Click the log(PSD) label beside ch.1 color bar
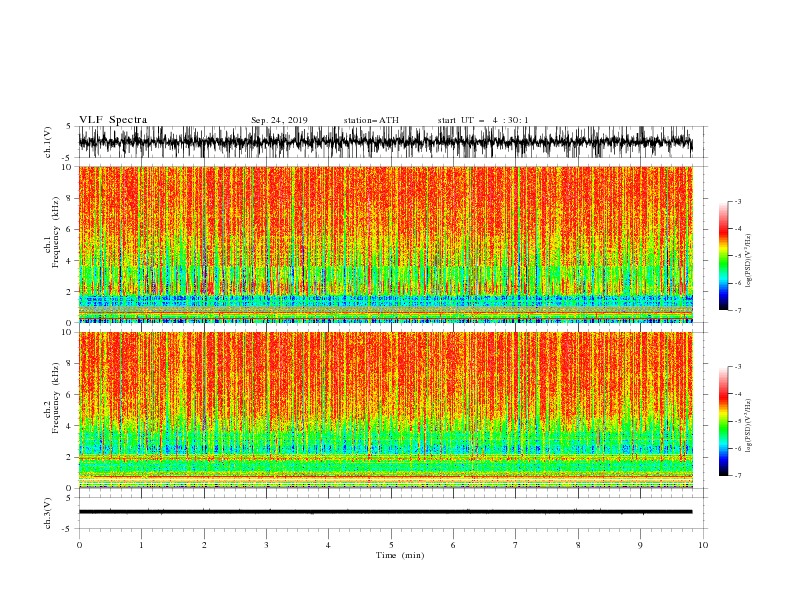This screenshot has width=792, height=612. pyautogui.click(x=748, y=261)
